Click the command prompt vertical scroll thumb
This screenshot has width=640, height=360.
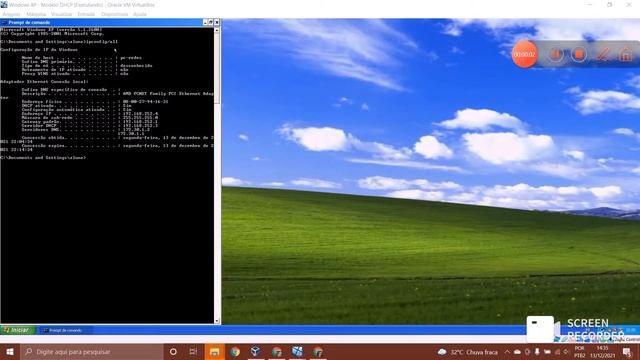pos(217,68)
